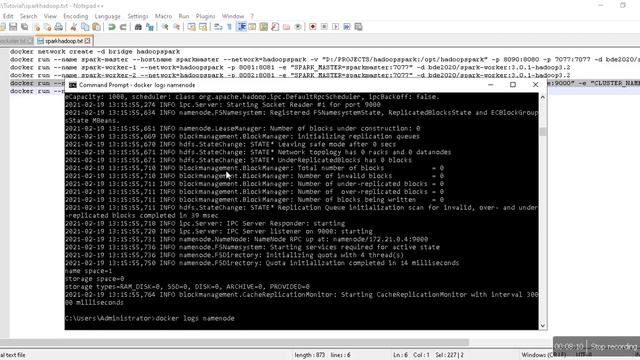Click the Redo arrow icon
The image size is (640, 360).
coord(123,27)
